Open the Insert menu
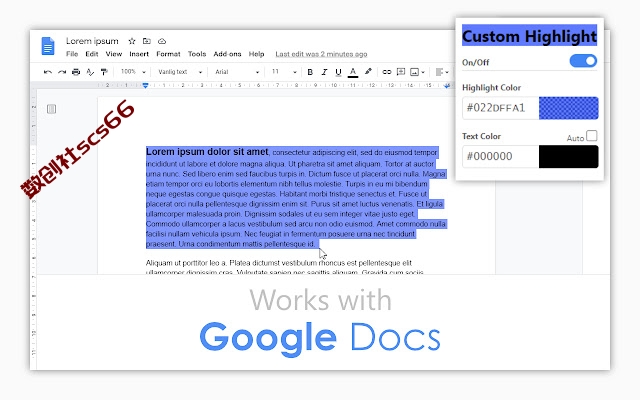The width and height of the screenshot is (640, 400). tap(139, 54)
